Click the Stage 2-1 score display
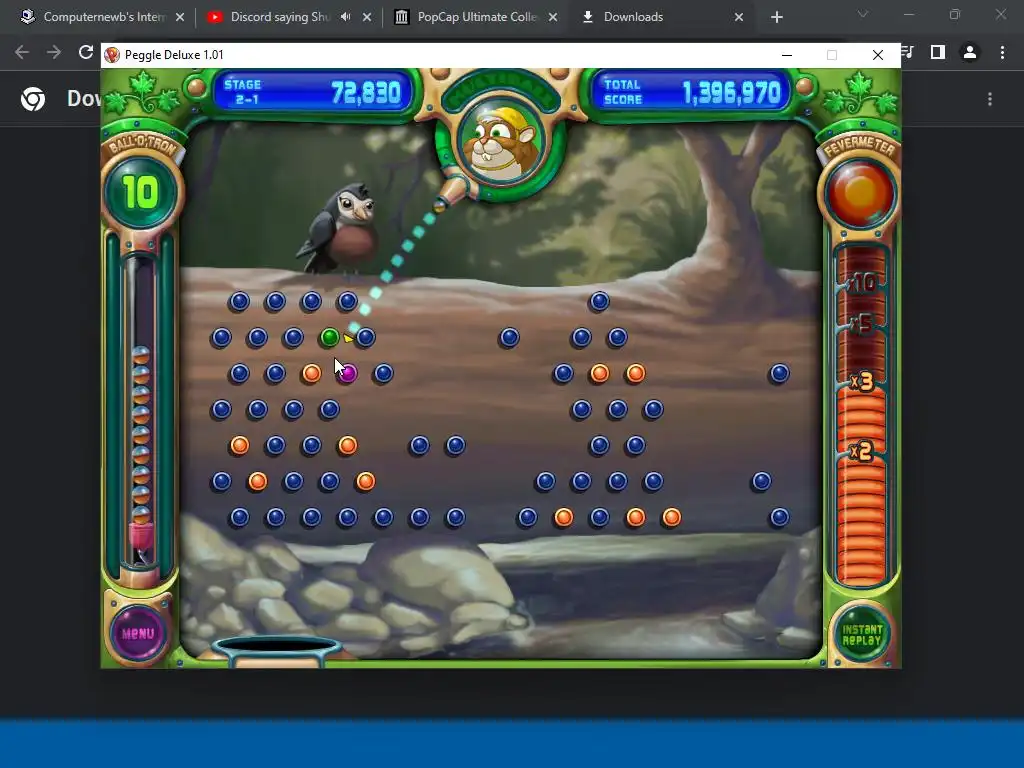The width and height of the screenshot is (1024, 768). 312,92
